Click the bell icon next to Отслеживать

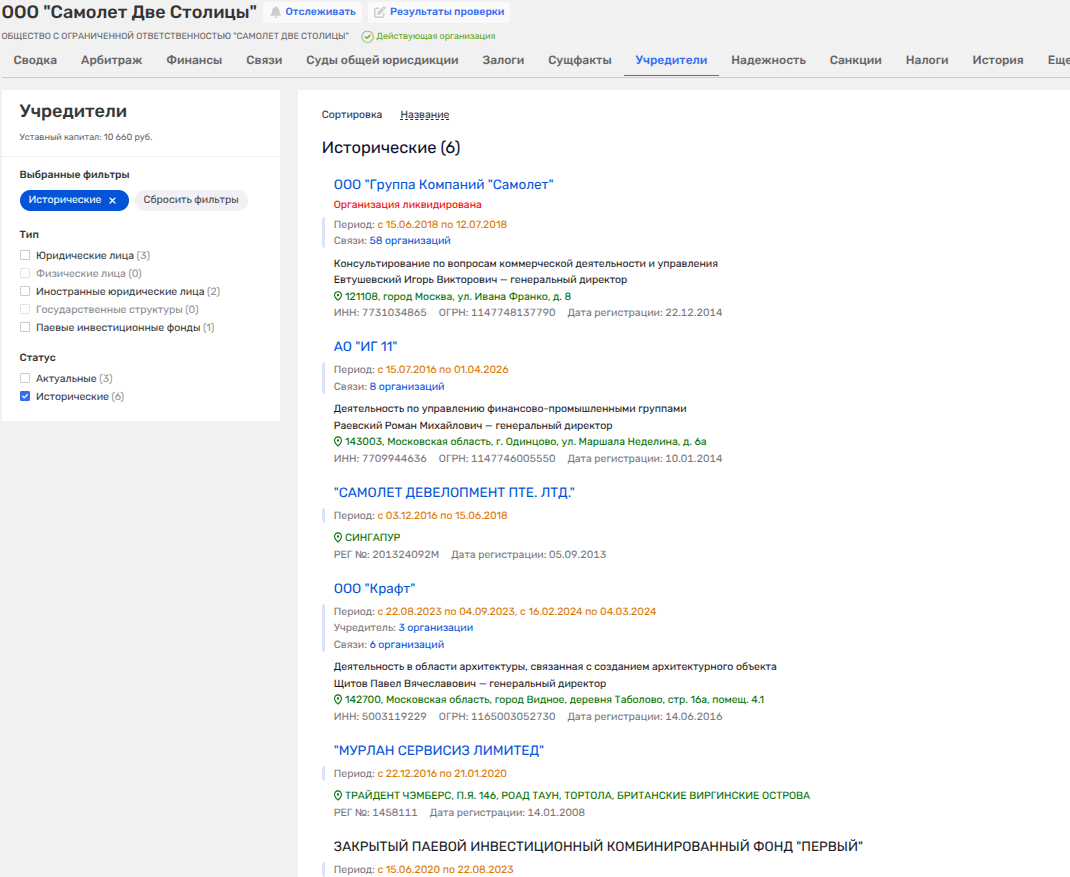[276, 12]
